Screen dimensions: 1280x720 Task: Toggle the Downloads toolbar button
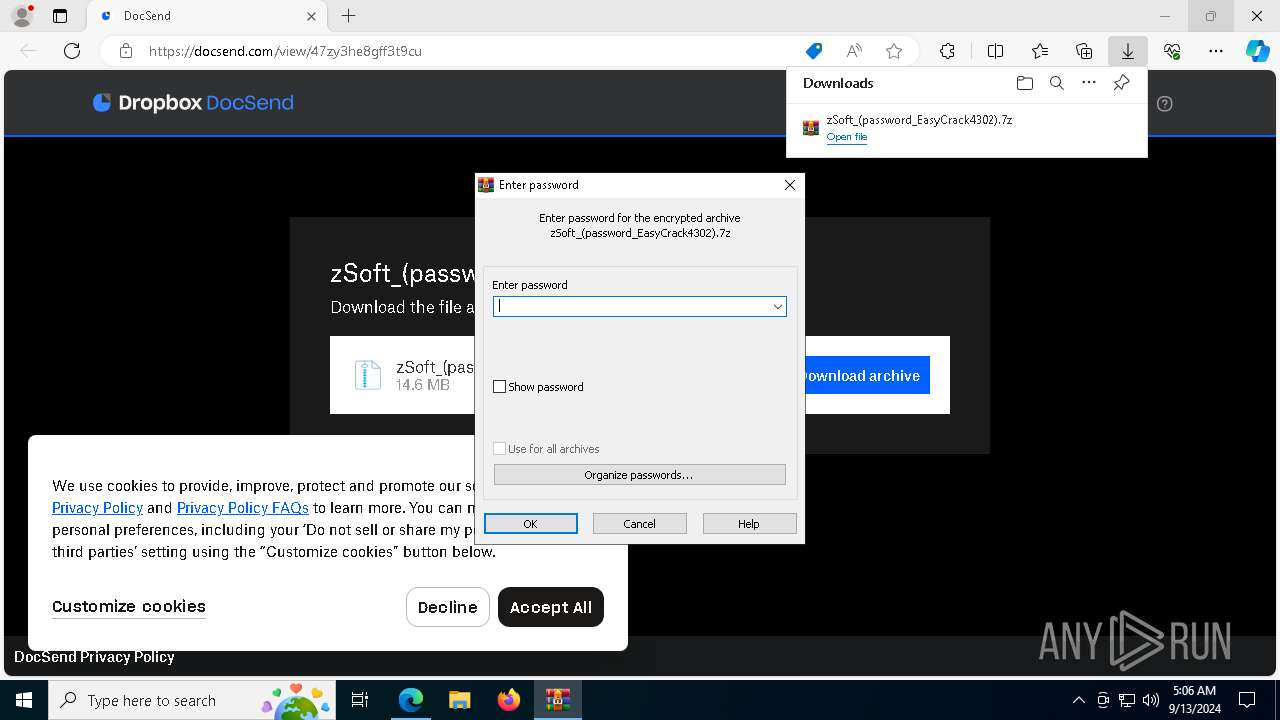click(1127, 51)
